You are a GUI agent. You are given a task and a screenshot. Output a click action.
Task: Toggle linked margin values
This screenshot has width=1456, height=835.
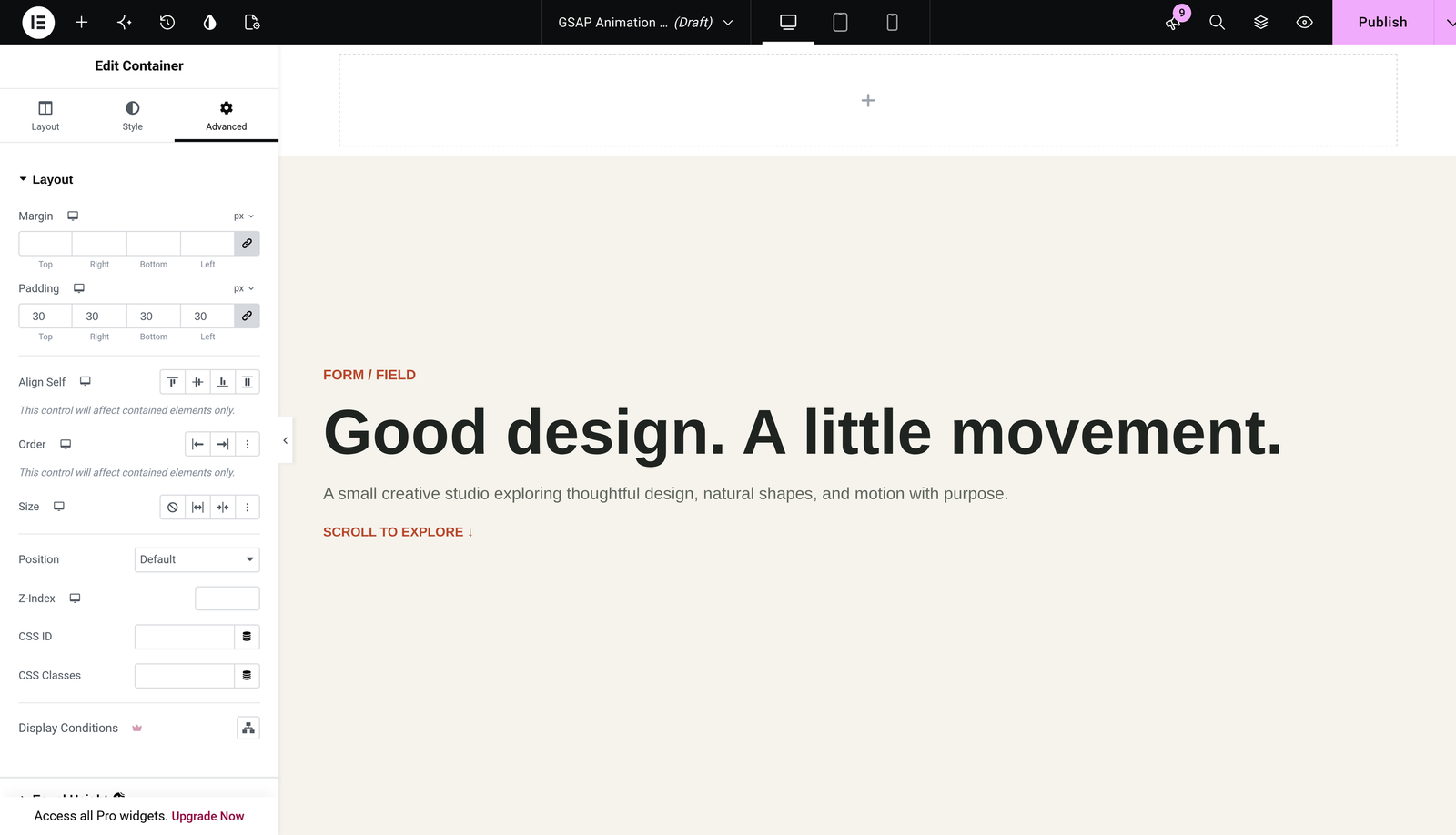247,244
